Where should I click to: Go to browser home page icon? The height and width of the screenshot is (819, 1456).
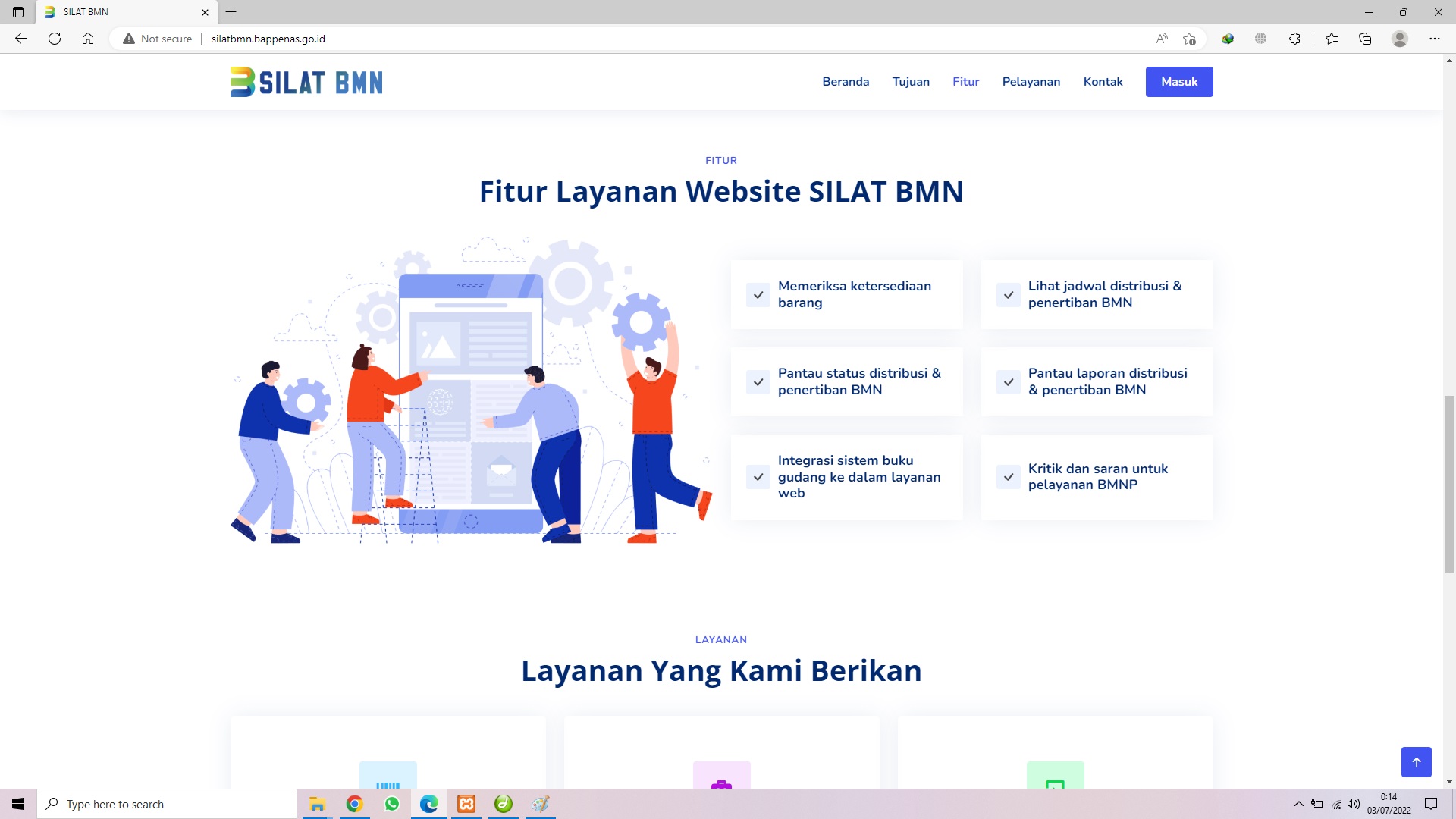(88, 39)
